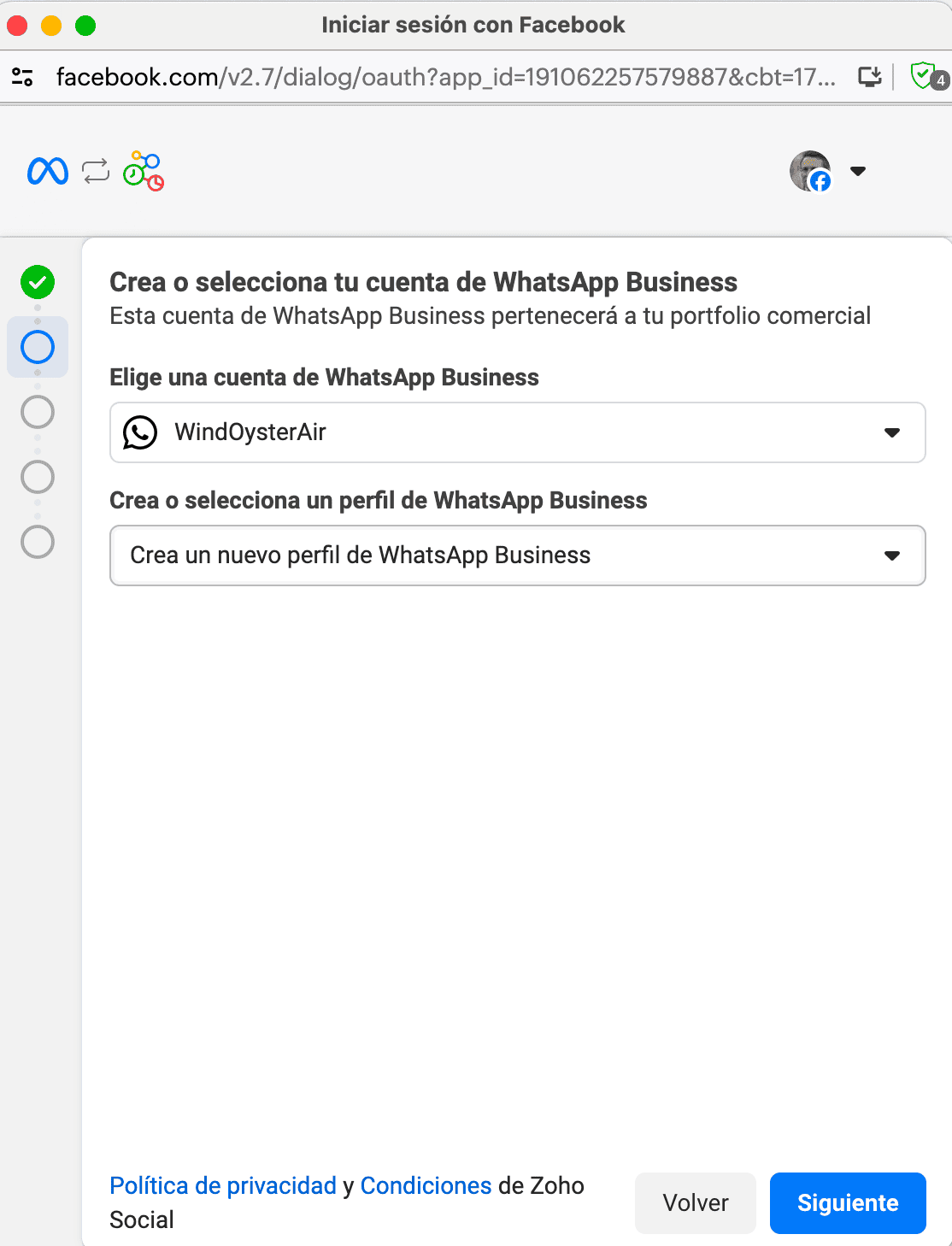Image resolution: width=952 pixels, height=1246 pixels.
Task: Click the install app icon in address bar
Action: [869, 77]
